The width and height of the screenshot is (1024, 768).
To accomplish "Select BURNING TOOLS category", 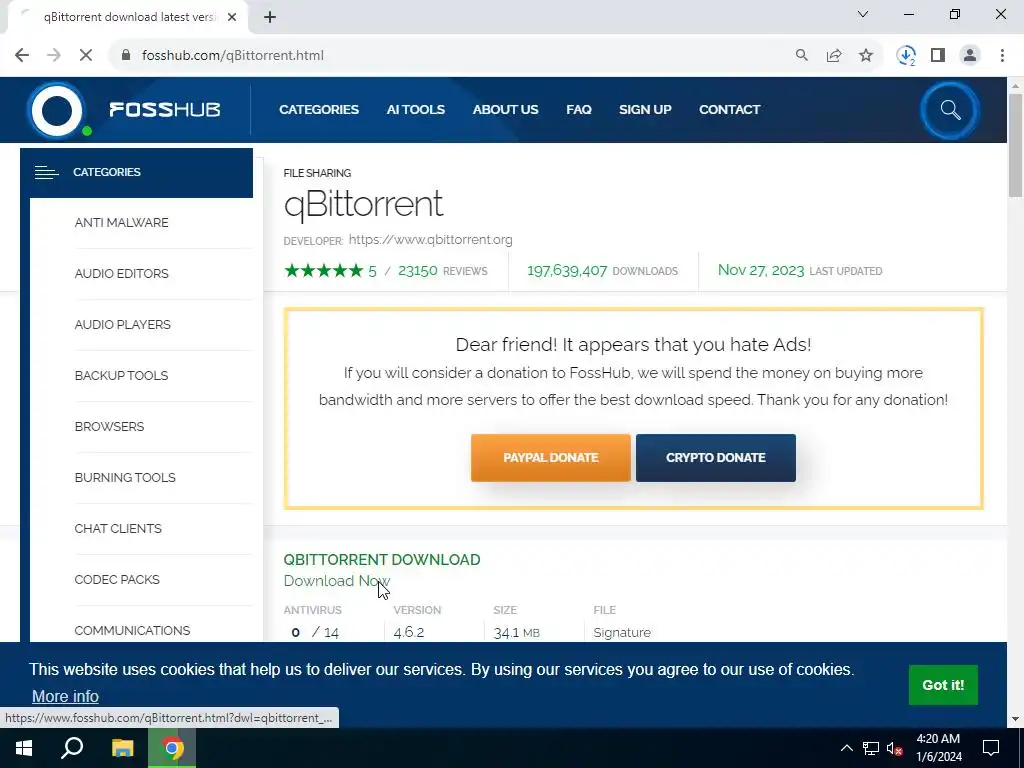I will [125, 477].
